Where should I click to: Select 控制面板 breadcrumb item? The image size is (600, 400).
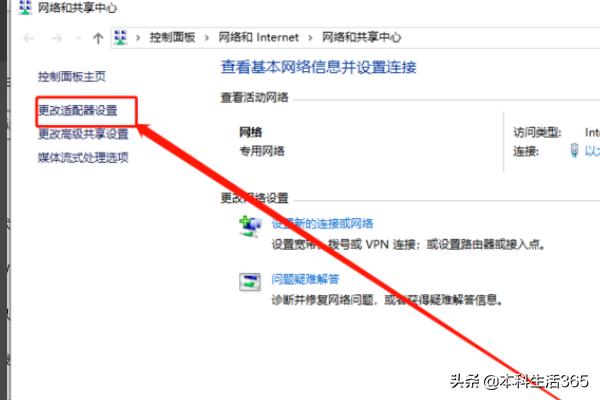point(172,37)
